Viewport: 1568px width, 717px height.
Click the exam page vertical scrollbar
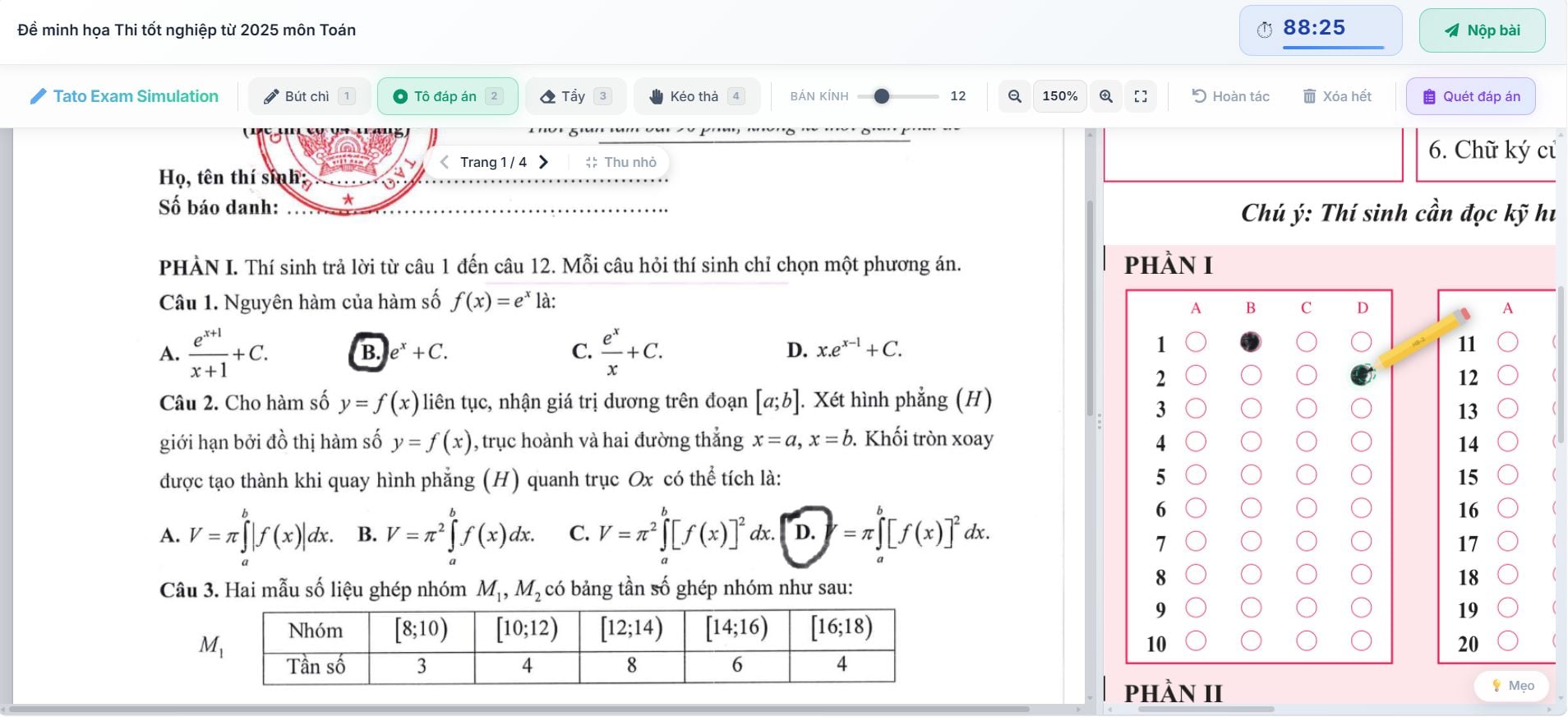pos(1090,308)
